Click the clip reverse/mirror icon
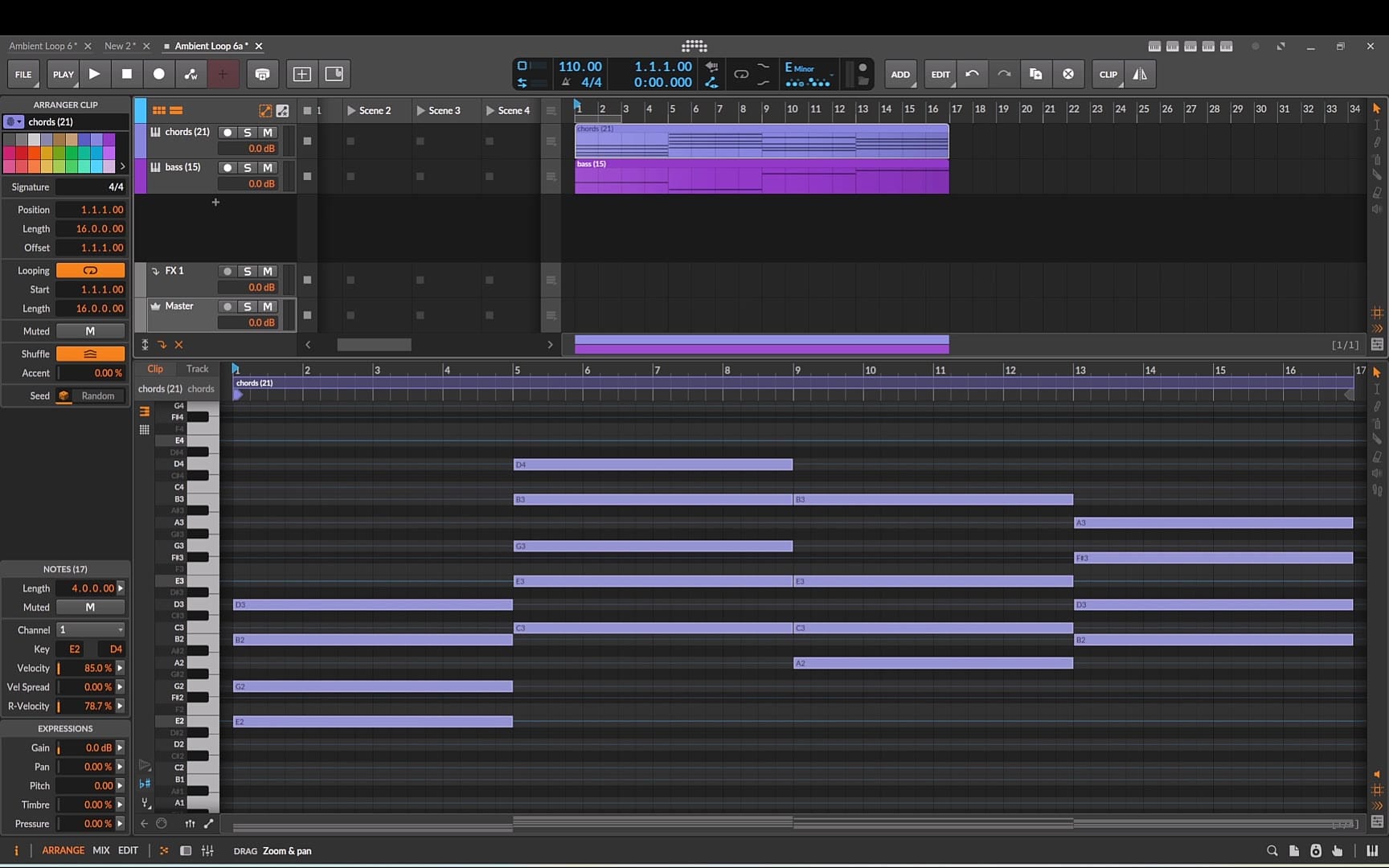1389x868 pixels. coord(1140,74)
